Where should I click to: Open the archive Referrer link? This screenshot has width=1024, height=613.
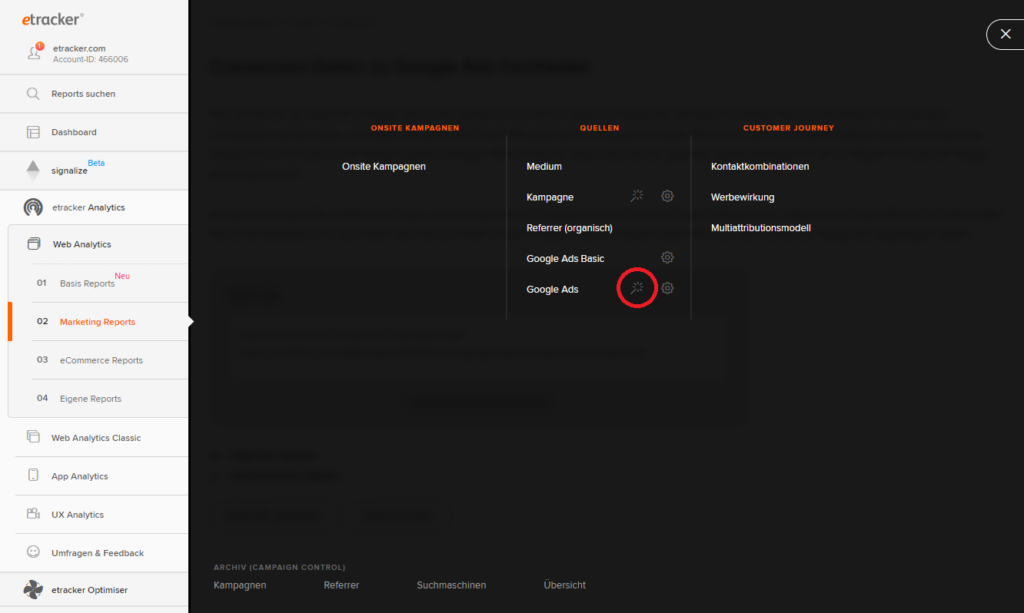[342, 585]
